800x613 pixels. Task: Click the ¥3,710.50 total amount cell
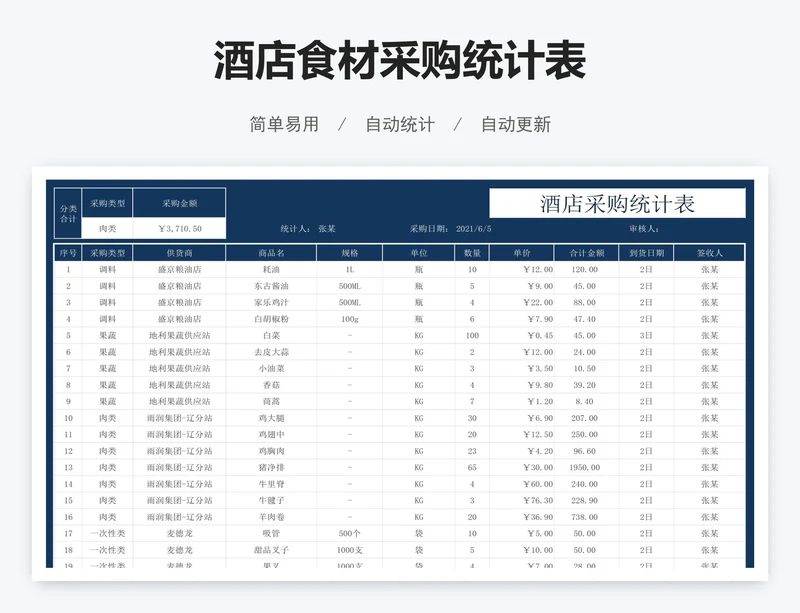(179, 228)
